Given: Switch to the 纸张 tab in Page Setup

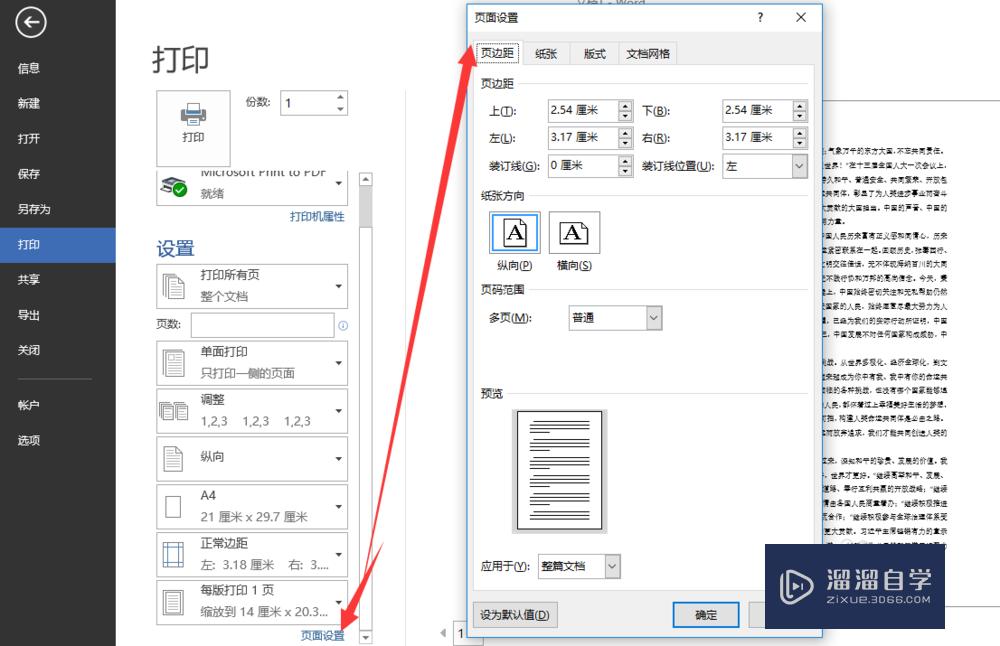Looking at the screenshot, I should click(545, 54).
